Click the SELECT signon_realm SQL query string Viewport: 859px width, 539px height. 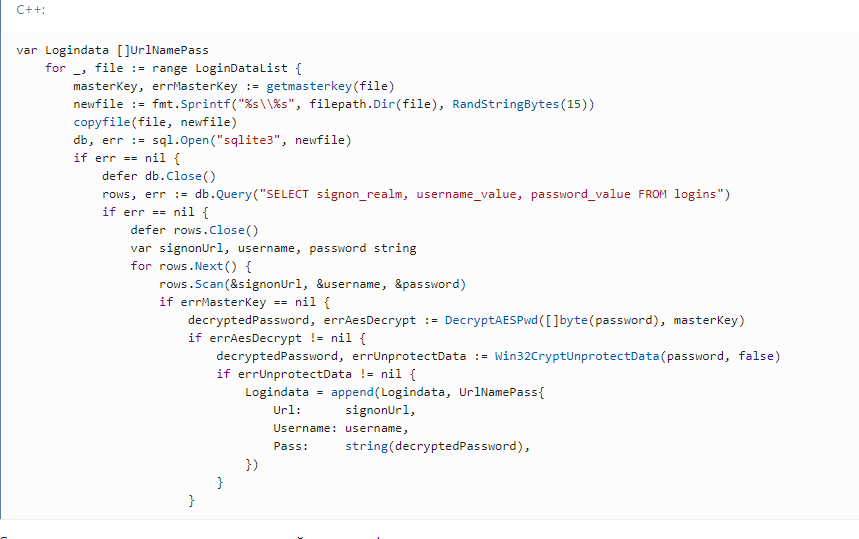491,194
